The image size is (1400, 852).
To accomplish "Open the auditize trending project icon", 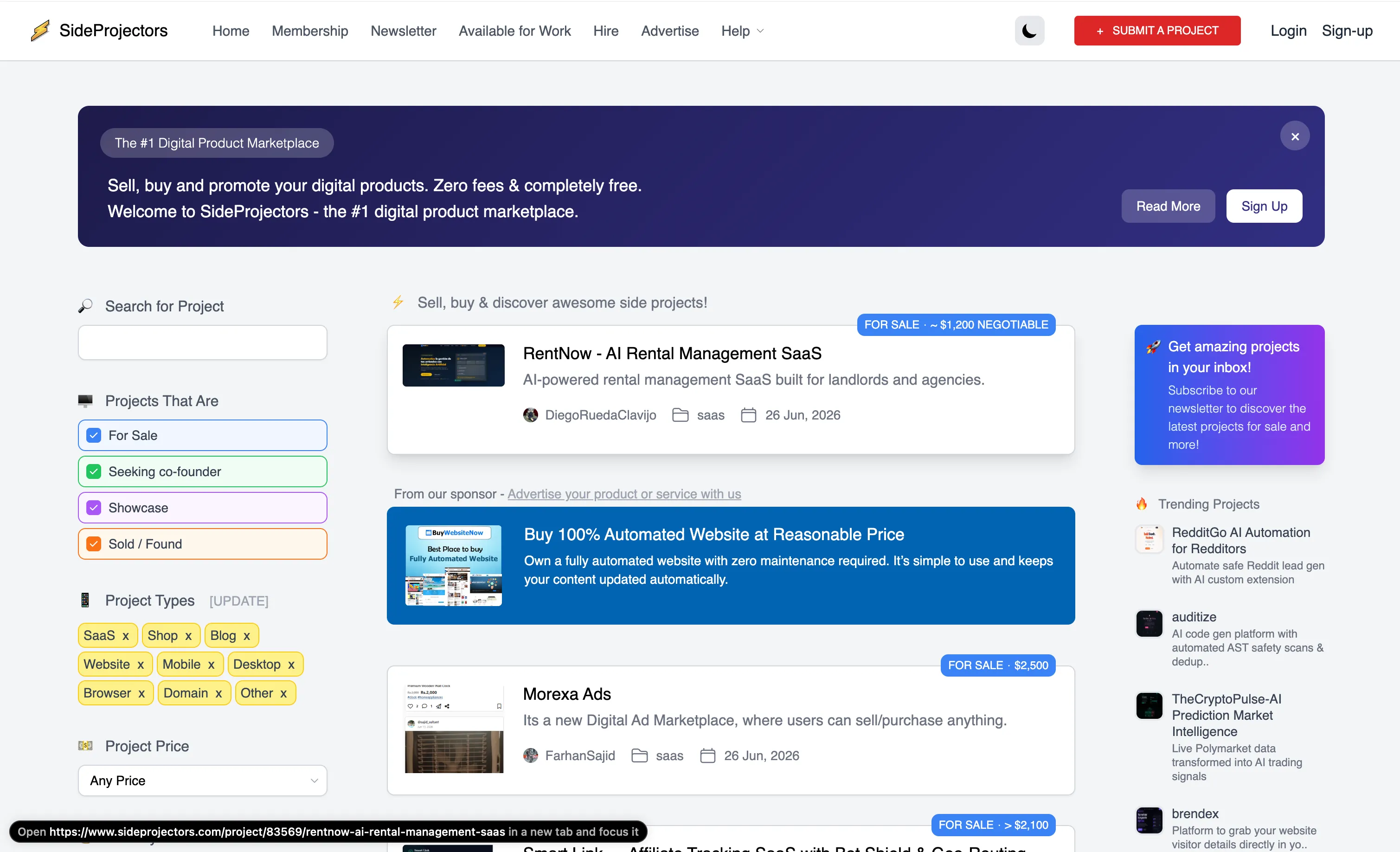I will click(1149, 624).
